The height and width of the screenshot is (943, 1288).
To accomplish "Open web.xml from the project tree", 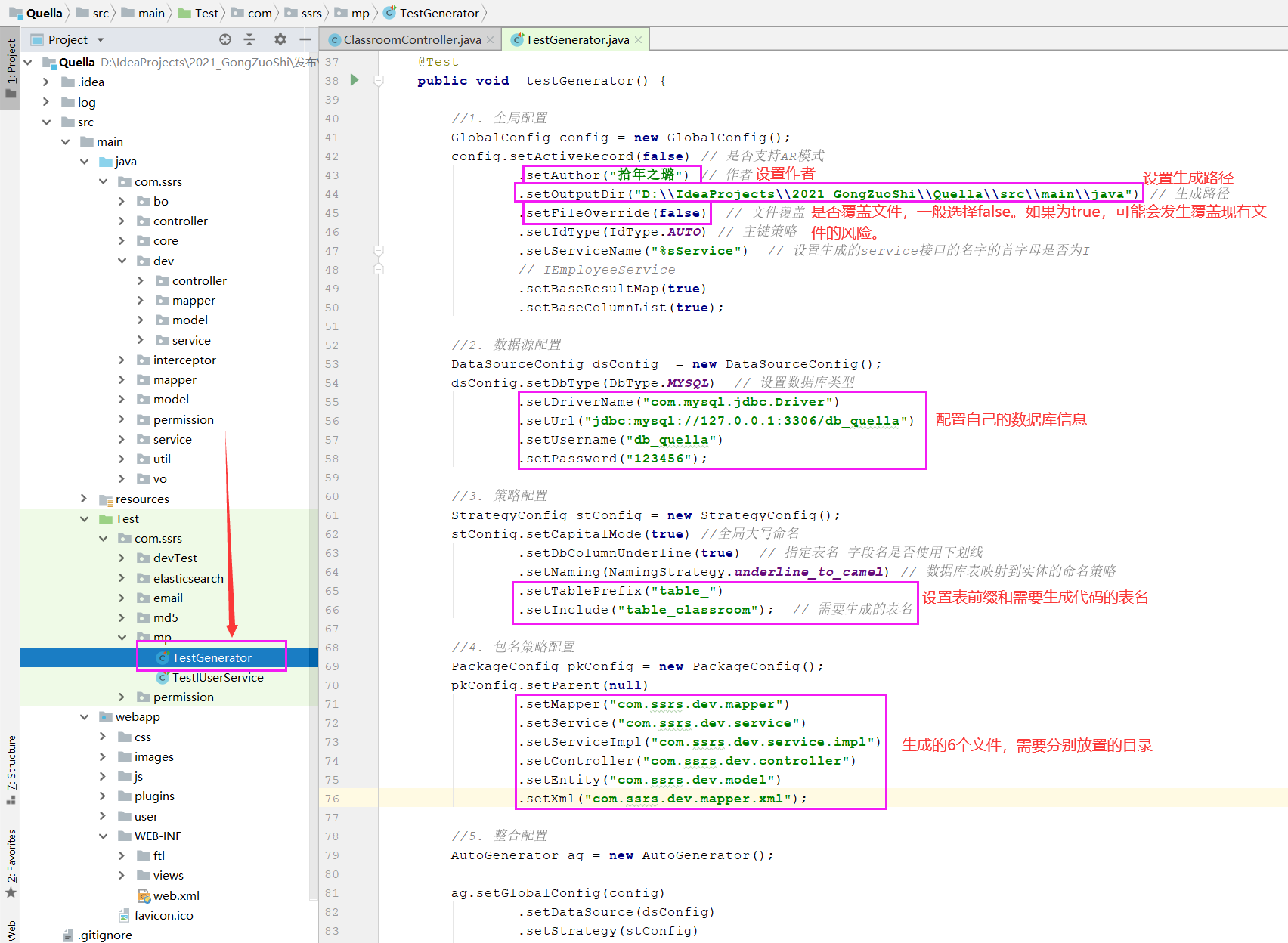I will (175, 895).
